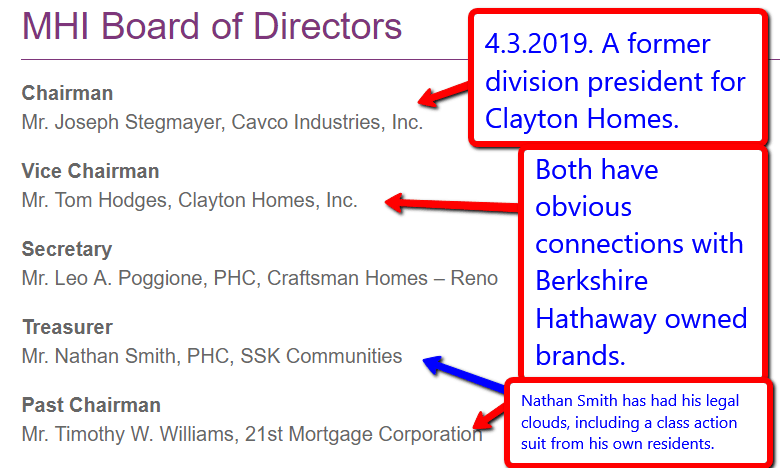Click the Berkshire Hathaway owned brands callout
This screenshot has width=780, height=468.
(x=641, y=262)
